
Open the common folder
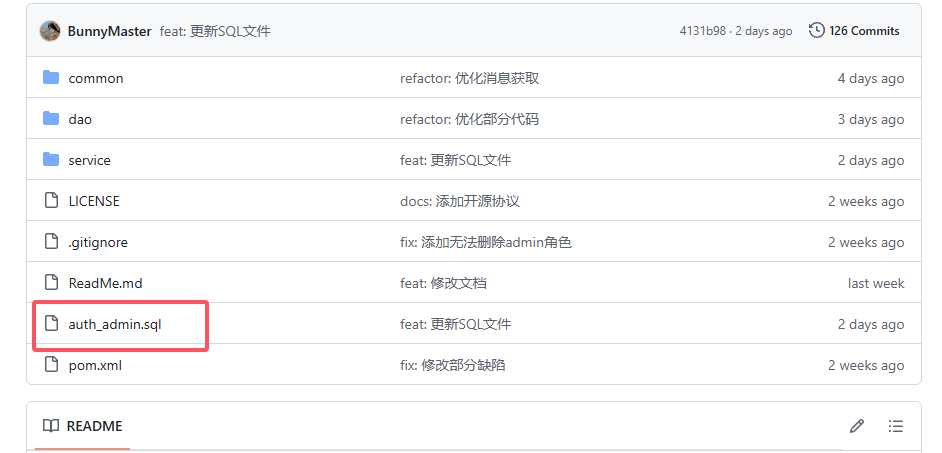coord(96,78)
